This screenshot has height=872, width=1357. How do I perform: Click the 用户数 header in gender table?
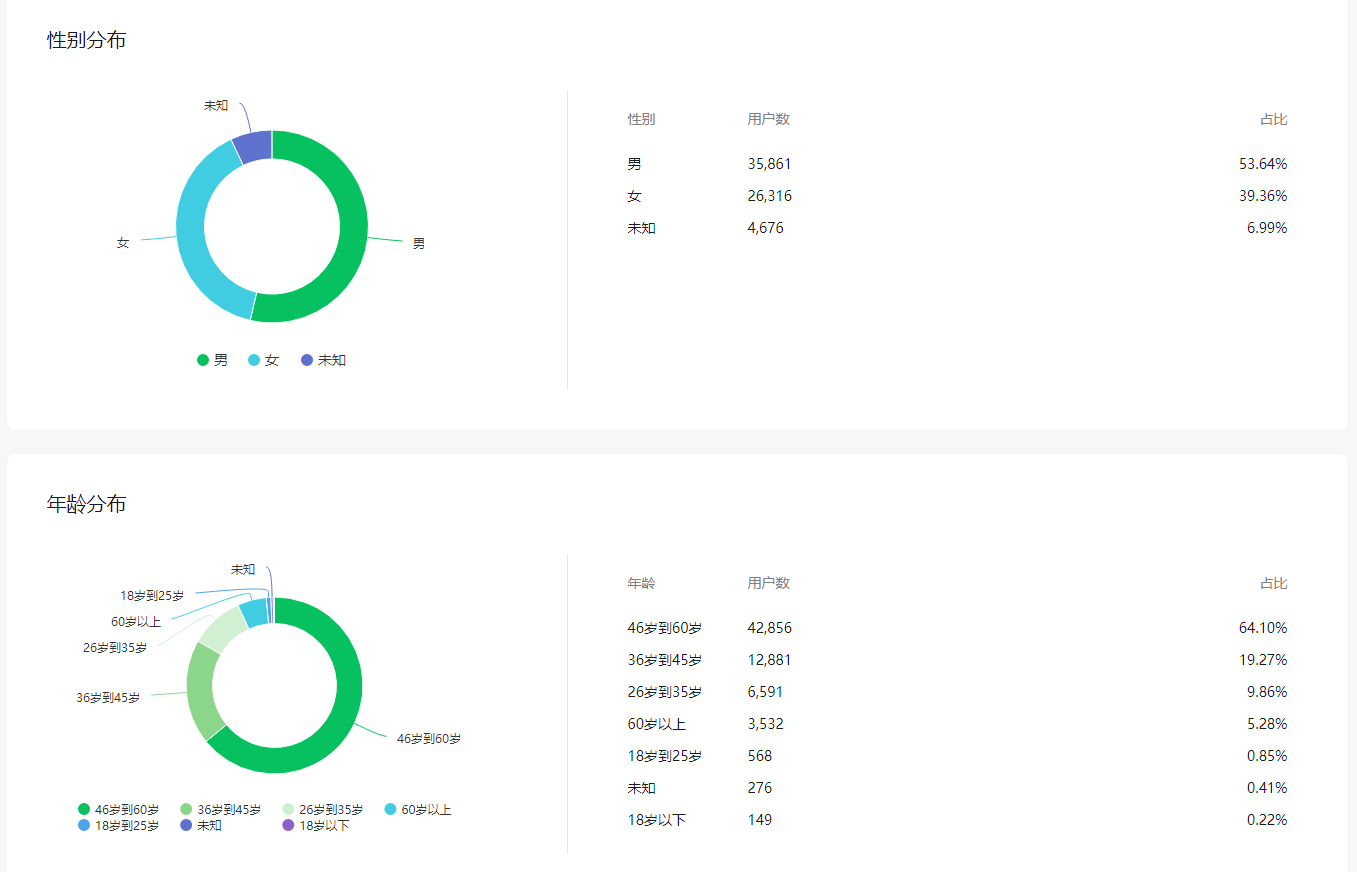coord(768,119)
